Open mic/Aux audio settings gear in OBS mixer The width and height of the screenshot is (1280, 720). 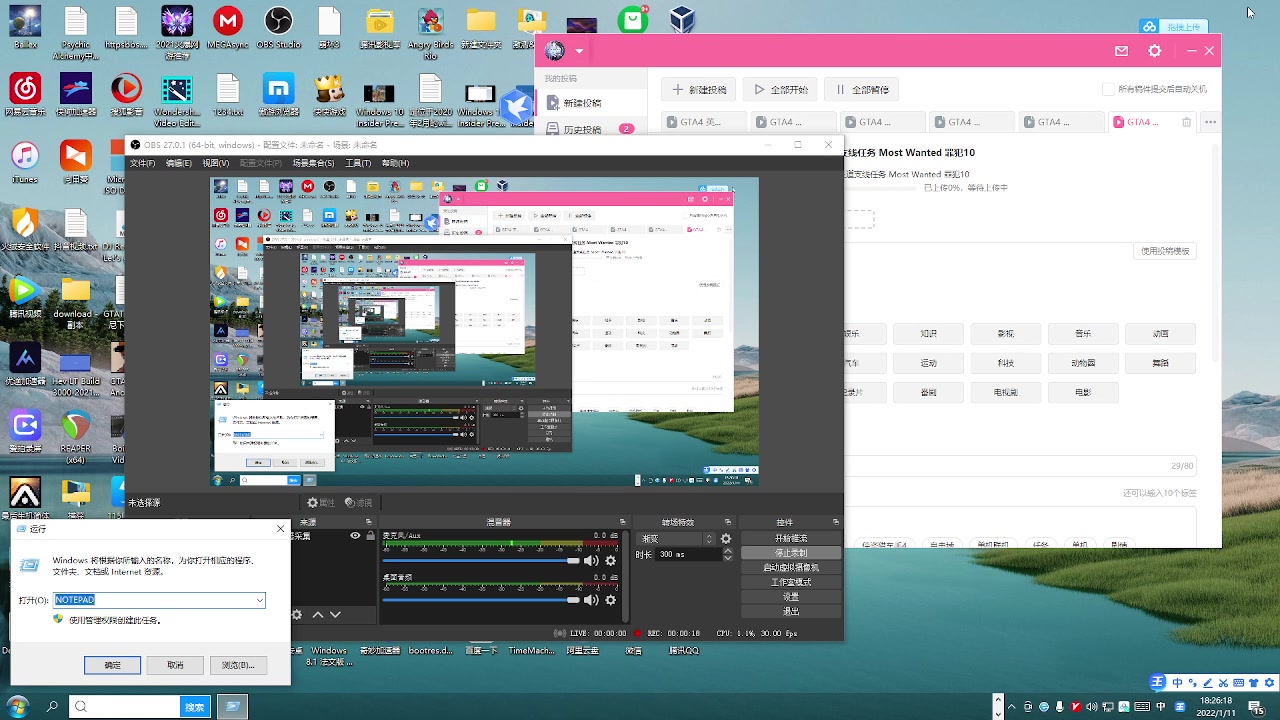(611, 561)
